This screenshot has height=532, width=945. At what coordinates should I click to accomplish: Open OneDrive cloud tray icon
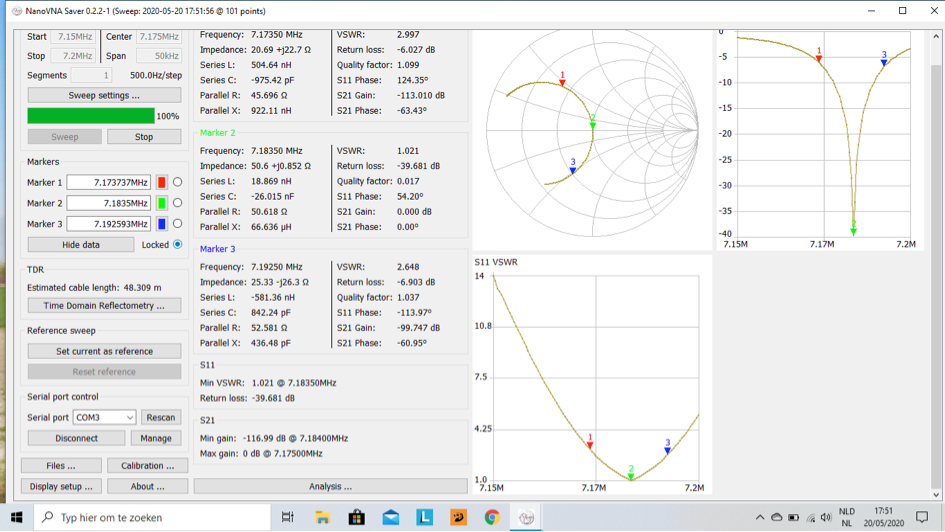tap(777, 518)
